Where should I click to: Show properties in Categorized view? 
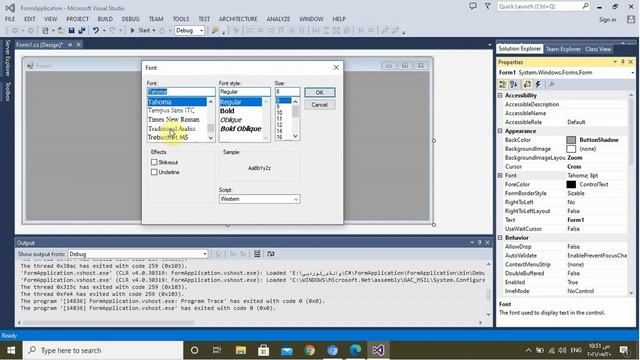503,84
